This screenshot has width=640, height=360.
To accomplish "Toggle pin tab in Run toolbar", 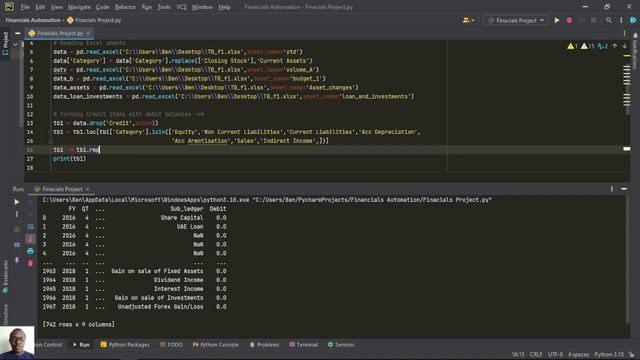I will tap(17, 260).
